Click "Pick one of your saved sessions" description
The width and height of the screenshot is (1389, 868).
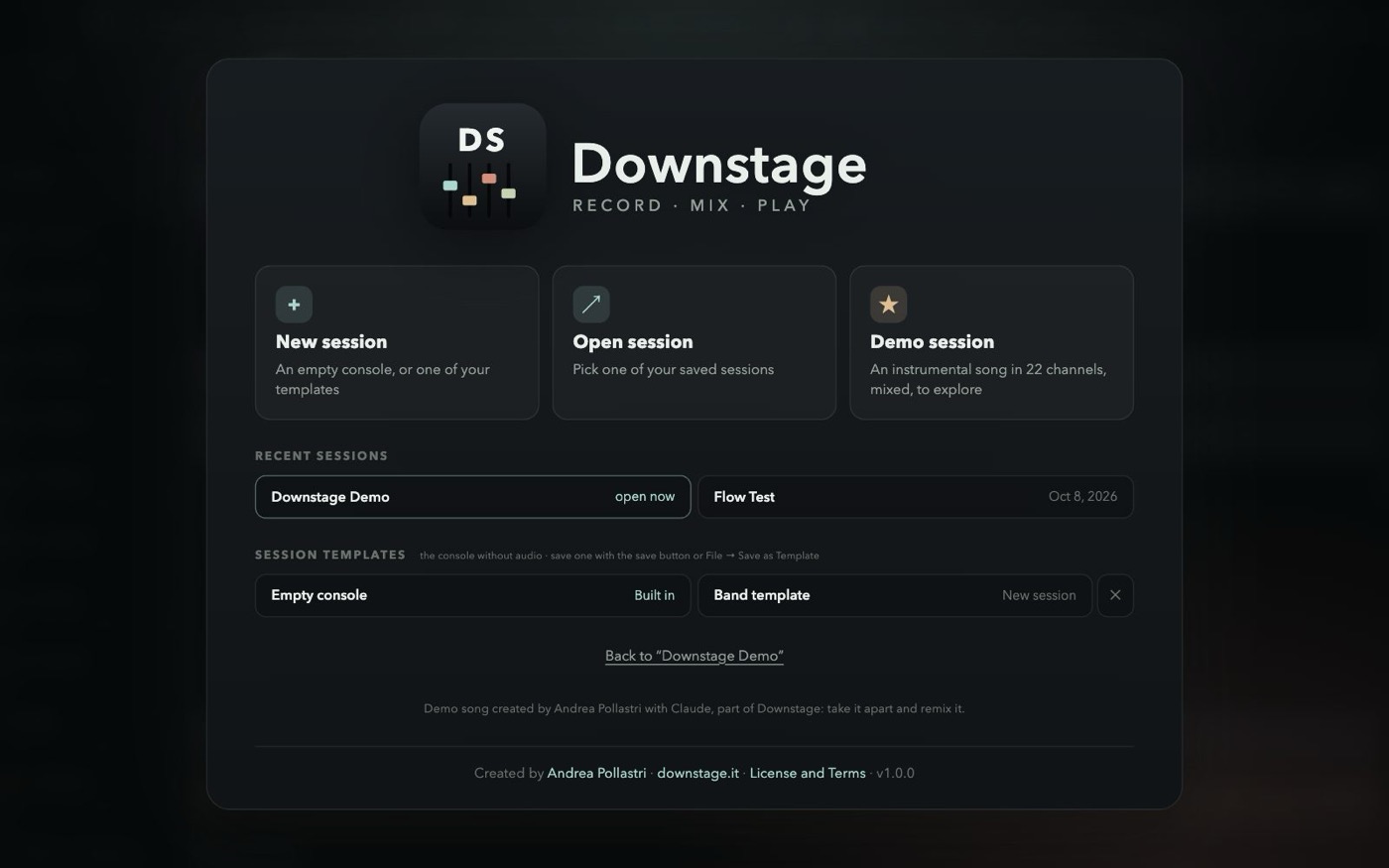coord(673,369)
